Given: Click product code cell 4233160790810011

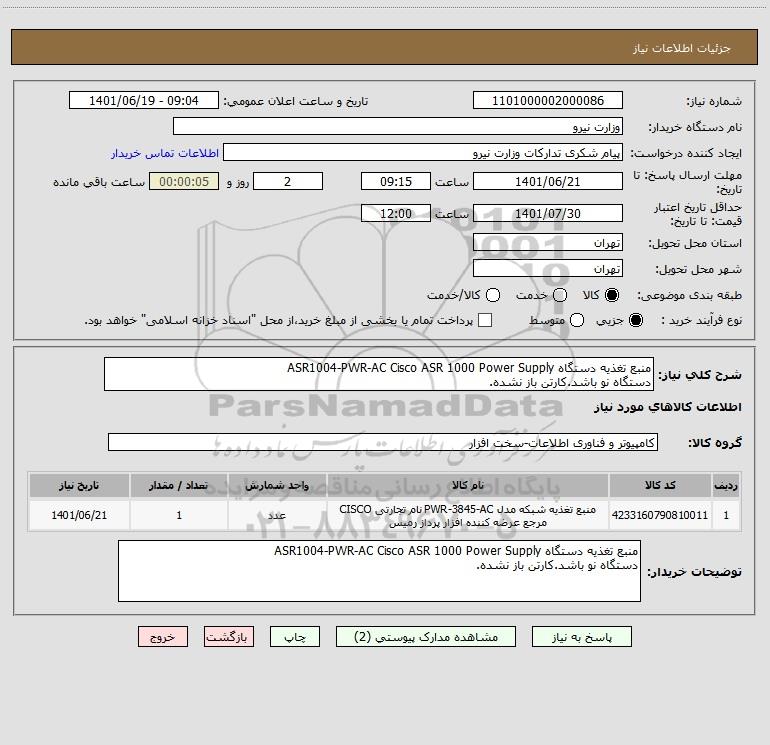Looking at the screenshot, I should [x=660, y=515].
